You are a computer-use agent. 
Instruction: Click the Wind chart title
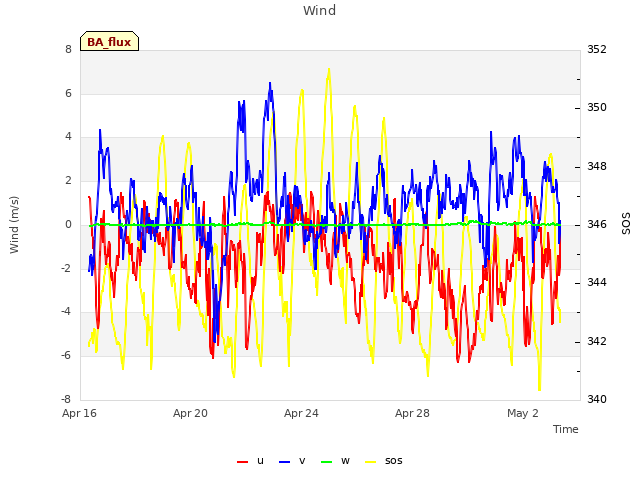tap(320, 10)
